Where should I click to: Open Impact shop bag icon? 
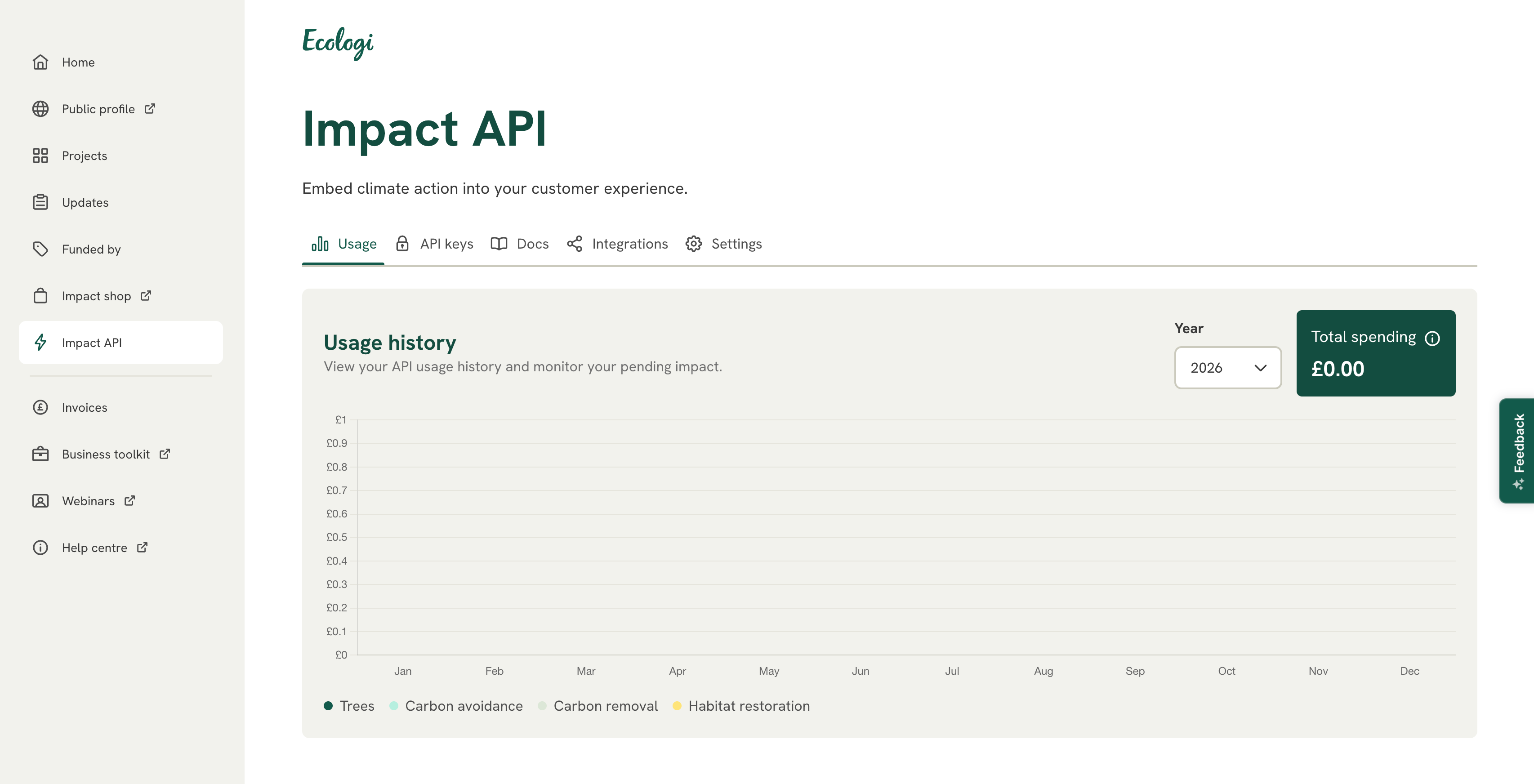pyautogui.click(x=40, y=296)
